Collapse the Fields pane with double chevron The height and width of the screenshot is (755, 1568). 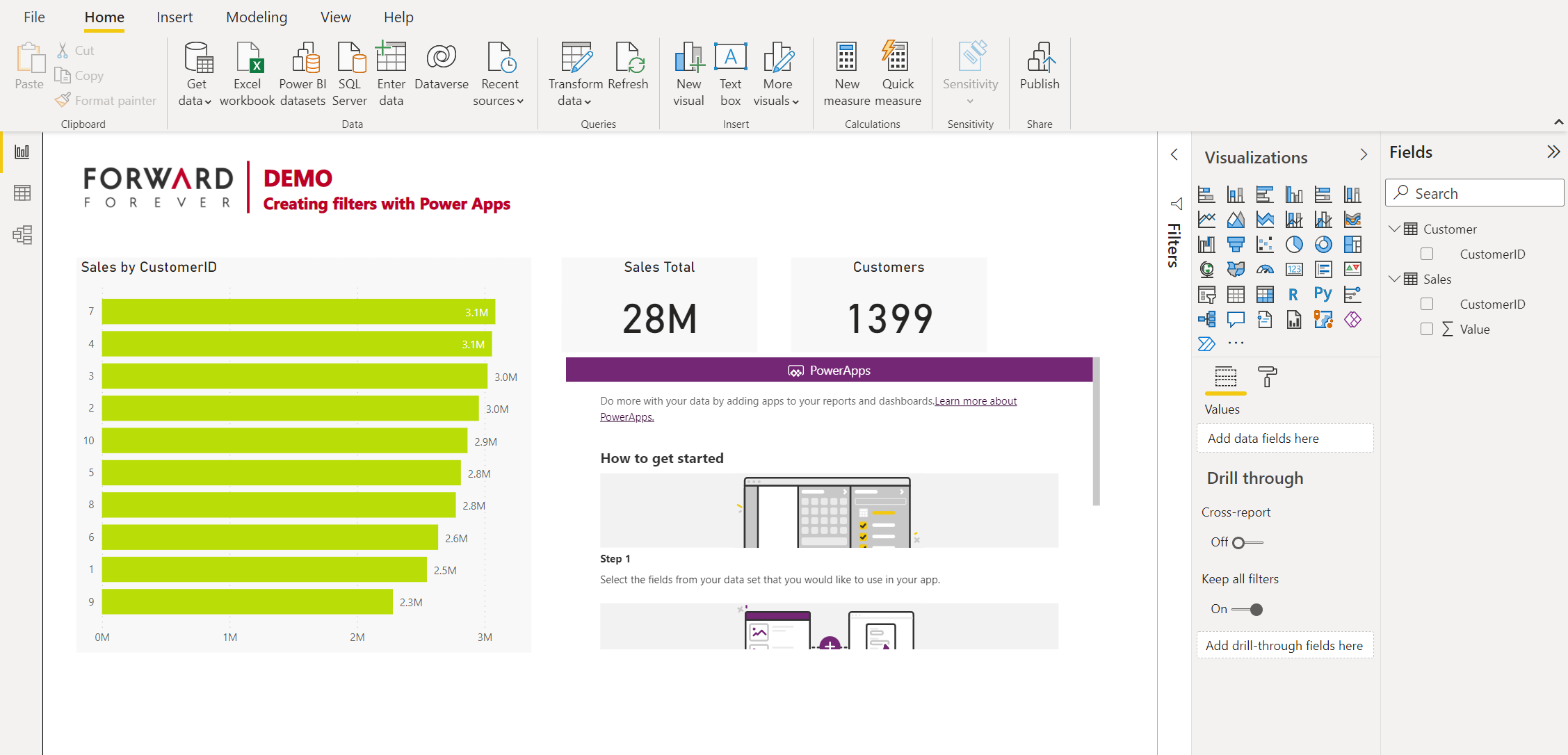click(x=1553, y=152)
